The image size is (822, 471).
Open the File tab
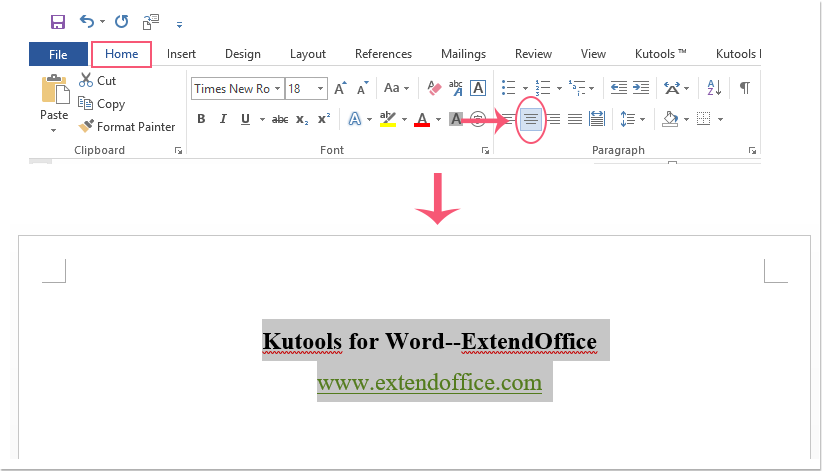pos(58,54)
